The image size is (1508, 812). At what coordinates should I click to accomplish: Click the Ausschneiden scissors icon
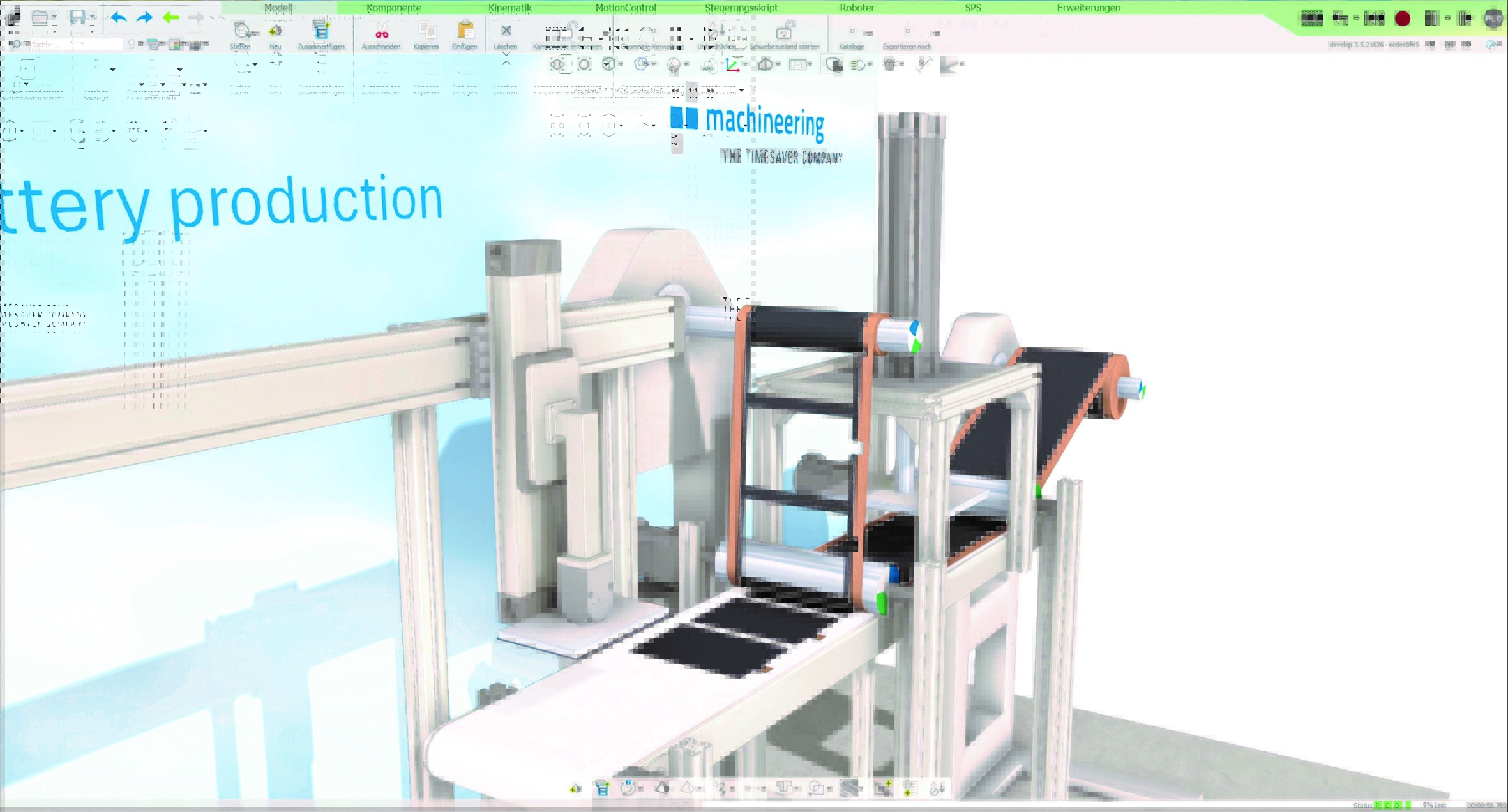click(381, 31)
